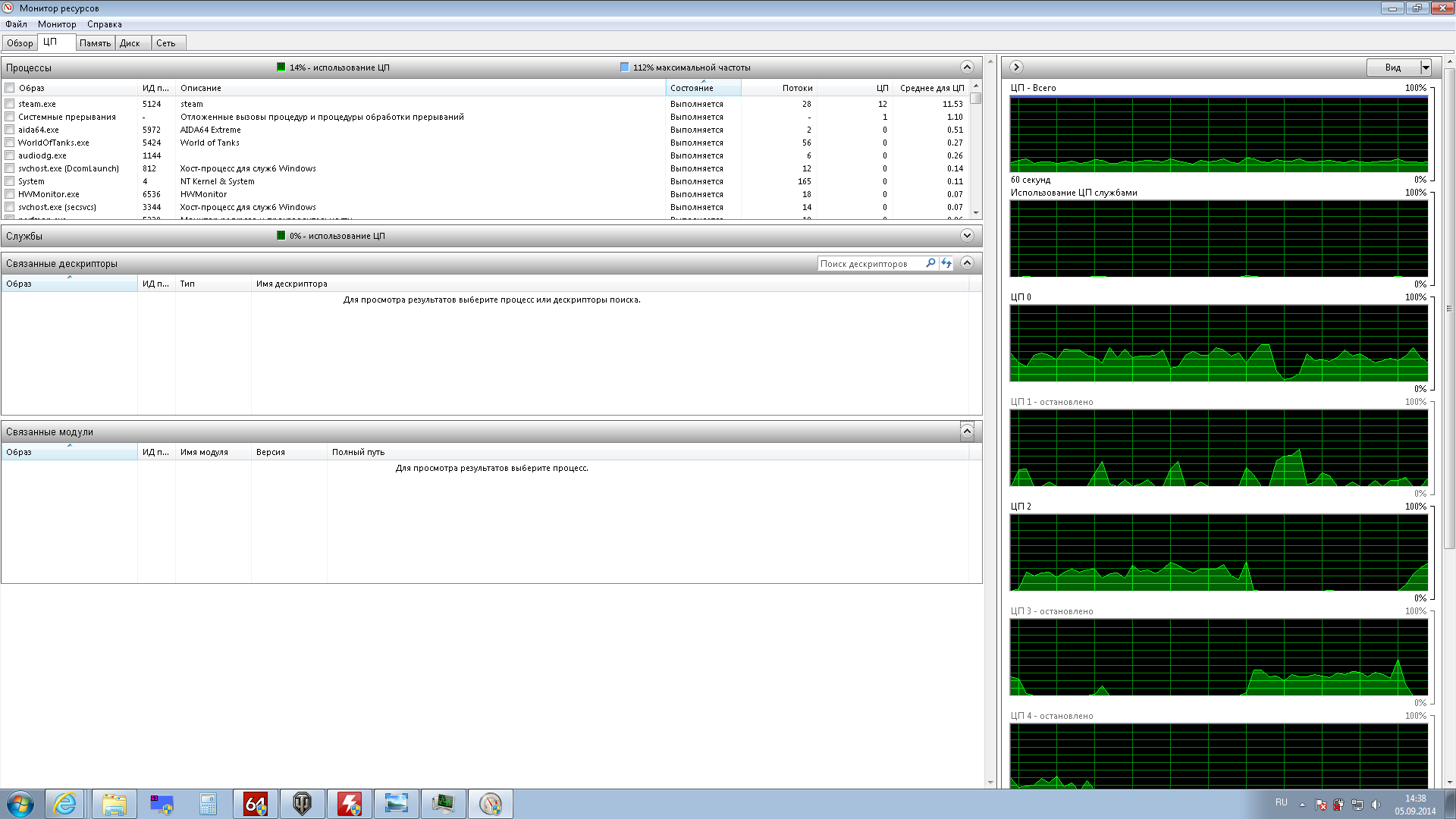
Task: Launch Internet Explorer from the taskbar
Action: pos(65,804)
